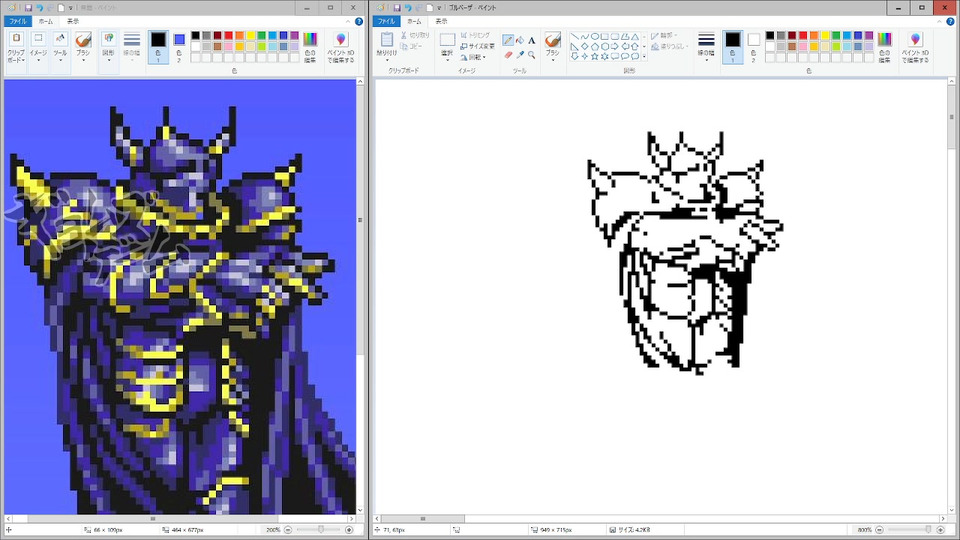Pick the yellow swatch in left window palette

(250, 36)
